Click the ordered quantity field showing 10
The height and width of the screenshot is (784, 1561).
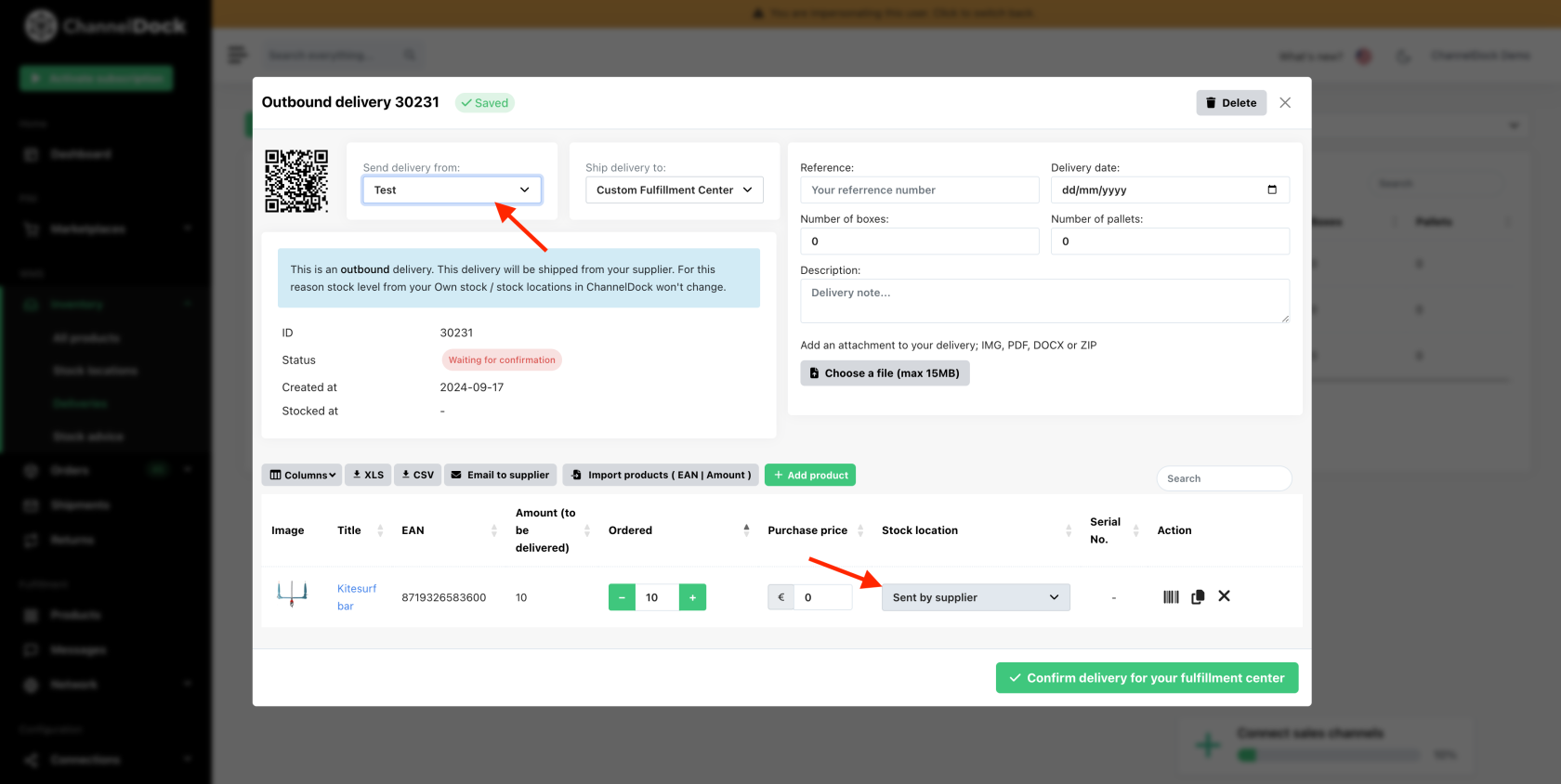[x=657, y=597]
